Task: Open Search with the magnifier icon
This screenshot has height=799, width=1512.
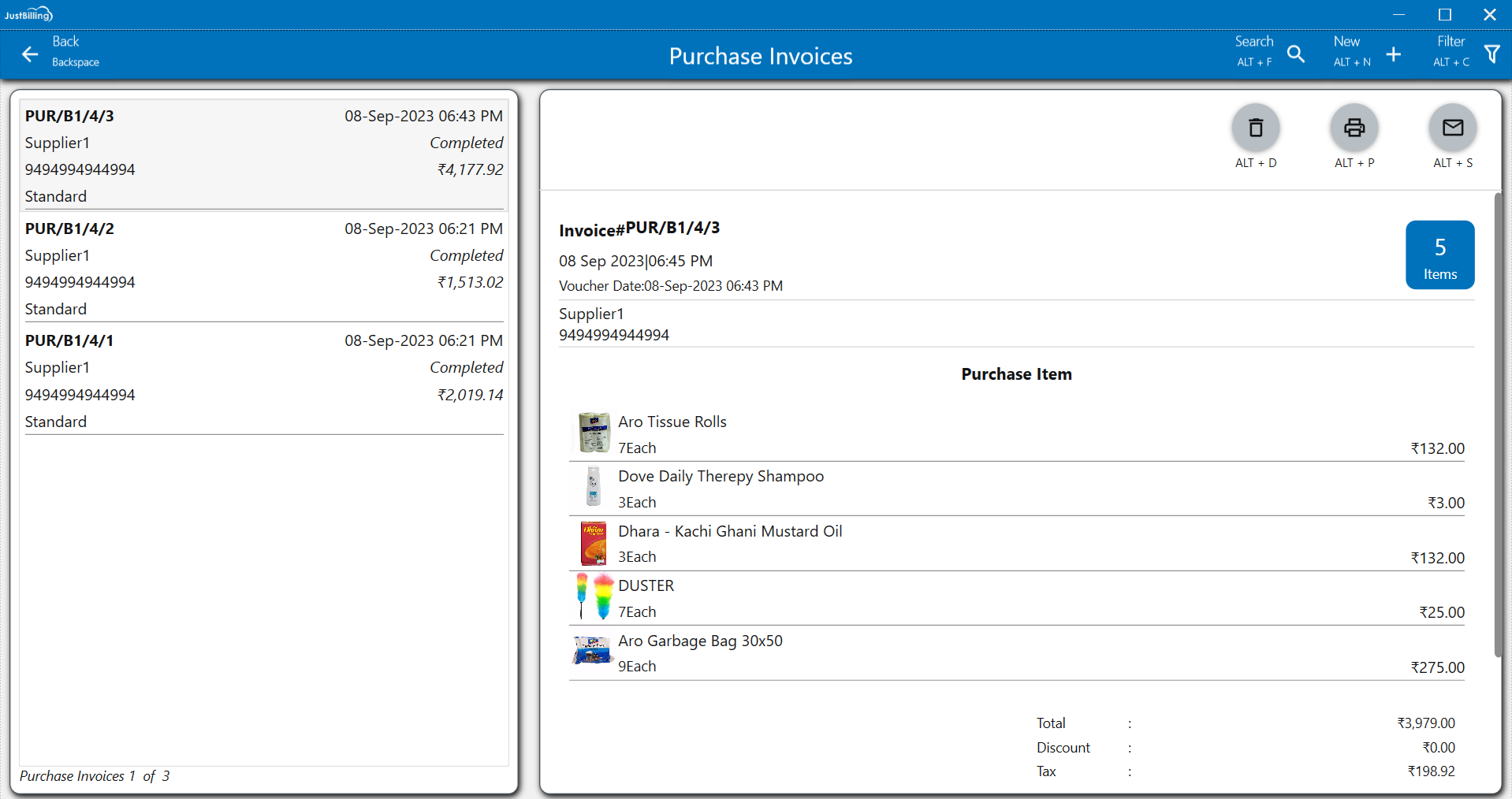Action: 1296,54
